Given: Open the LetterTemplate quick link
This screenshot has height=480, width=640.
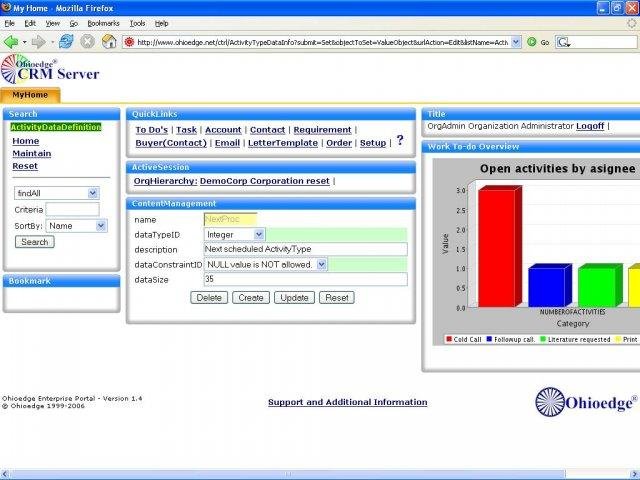Looking at the screenshot, I should coord(283,143).
